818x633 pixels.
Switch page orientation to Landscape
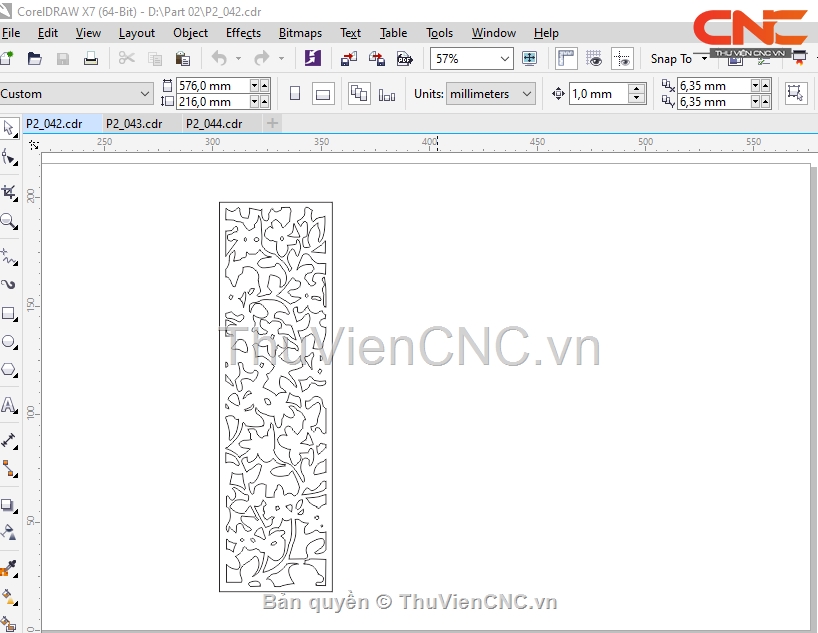click(x=323, y=94)
